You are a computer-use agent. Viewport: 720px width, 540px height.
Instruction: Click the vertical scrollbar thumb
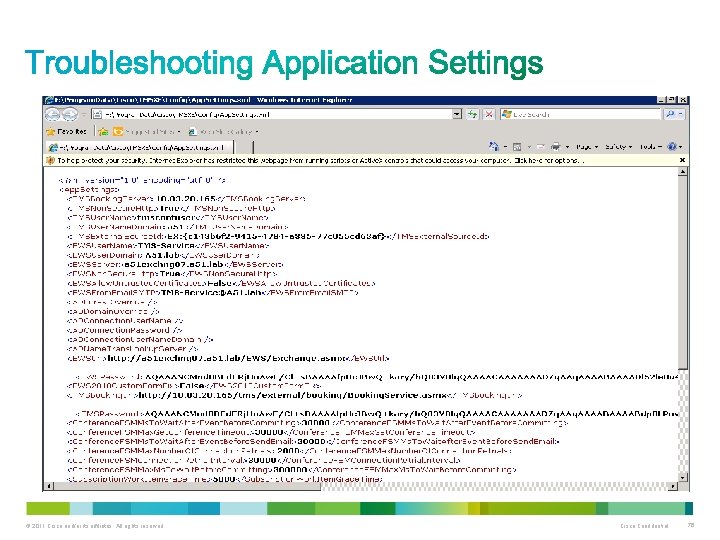click(683, 273)
